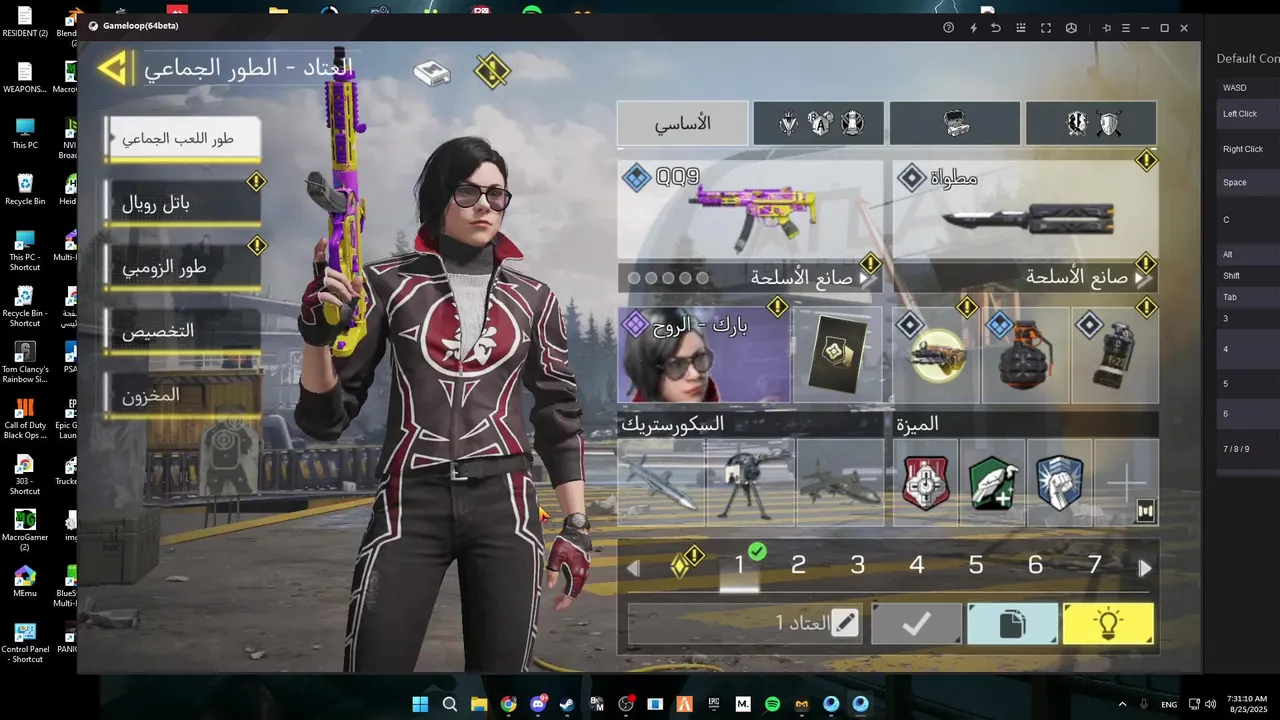The height and width of the screenshot is (720, 1280).
Task: Select the green perk icon under الميزة
Action: click(x=992, y=482)
